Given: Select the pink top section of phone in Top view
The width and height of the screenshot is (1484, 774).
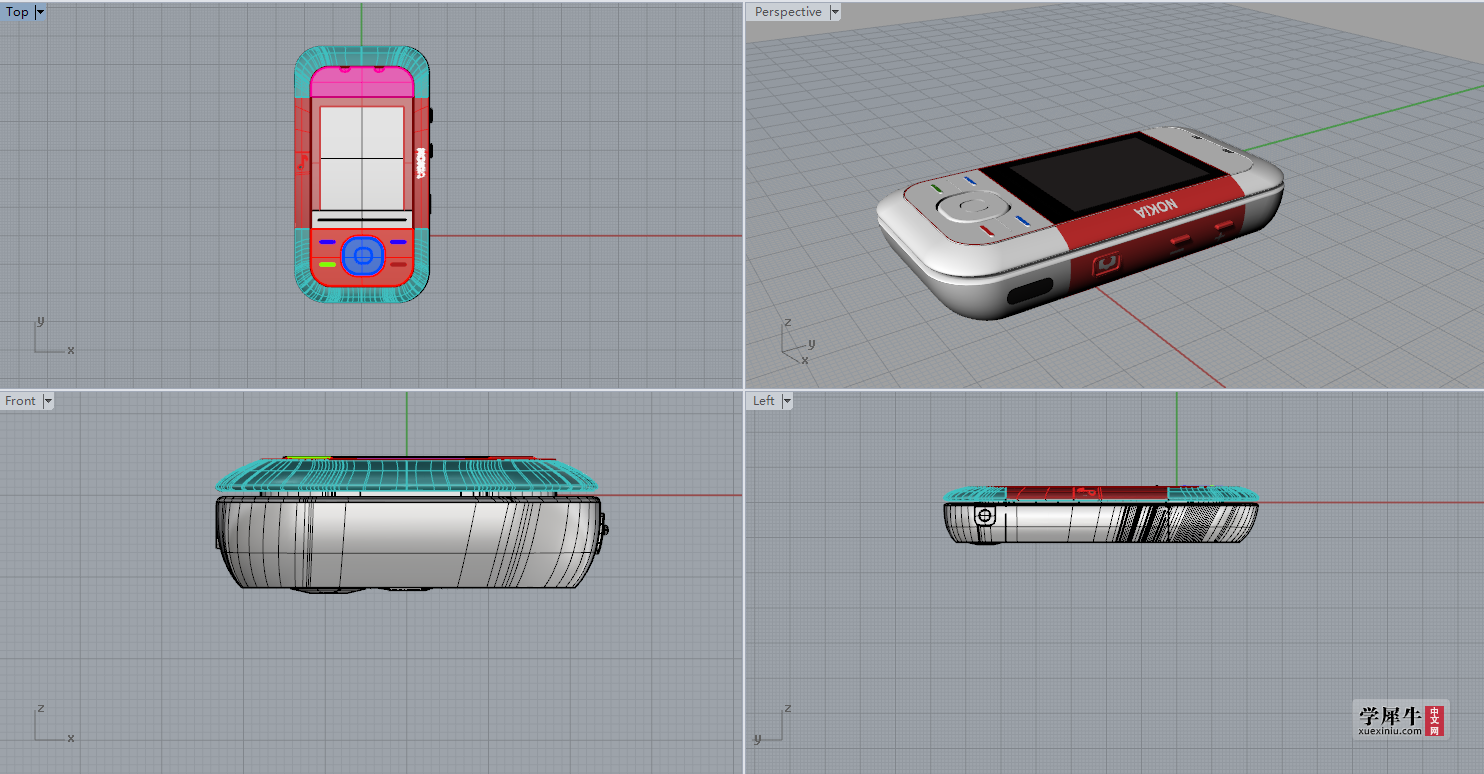Looking at the screenshot, I should coord(362,81).
